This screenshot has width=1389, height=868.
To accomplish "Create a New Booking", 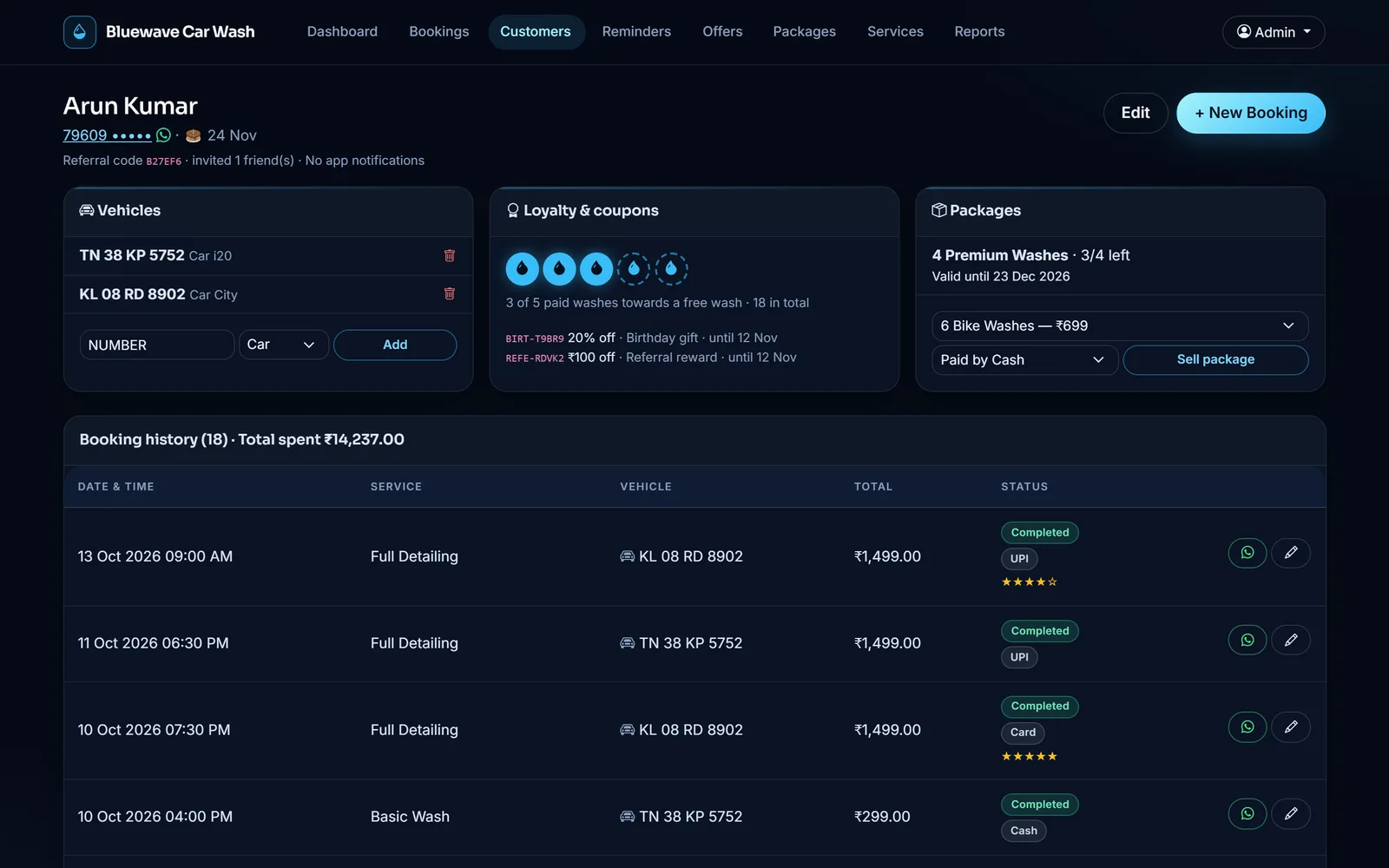I will (x=1251, y=113).
